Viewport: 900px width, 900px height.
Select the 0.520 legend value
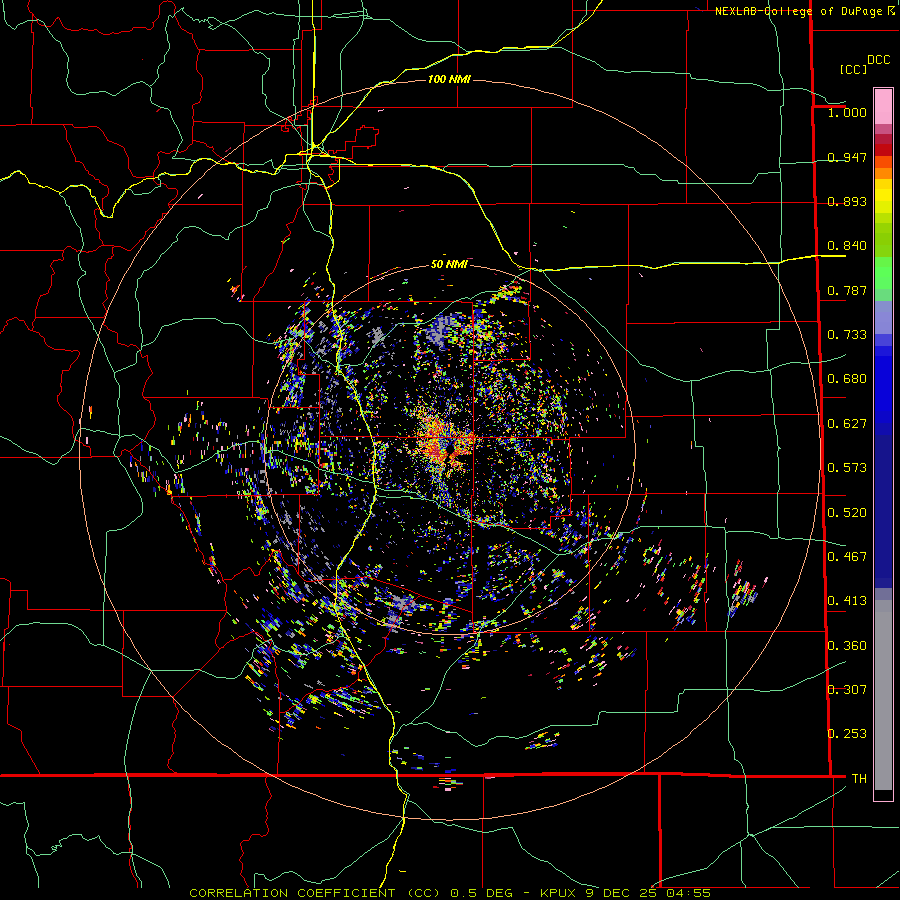point(847,513)
